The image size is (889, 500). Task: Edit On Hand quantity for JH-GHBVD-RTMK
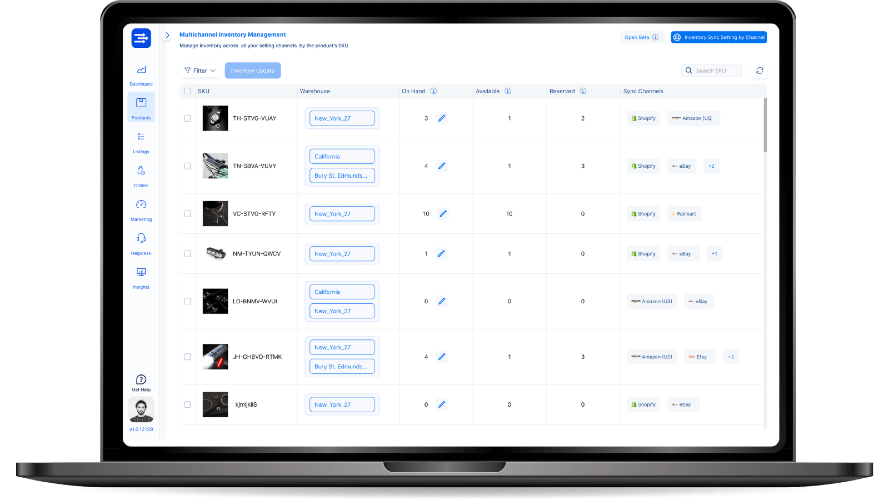tap(442, 357)
